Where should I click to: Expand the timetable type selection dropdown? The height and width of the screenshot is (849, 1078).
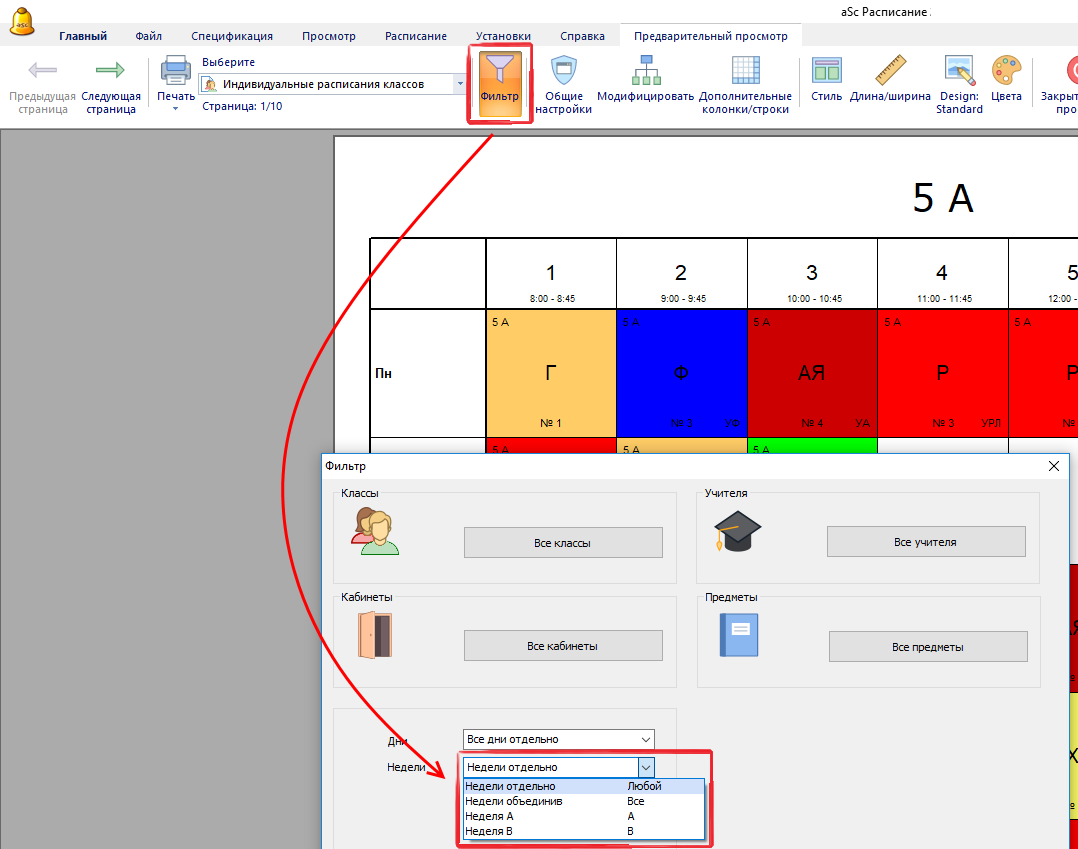pyautogui.click(x=460, y=85)
